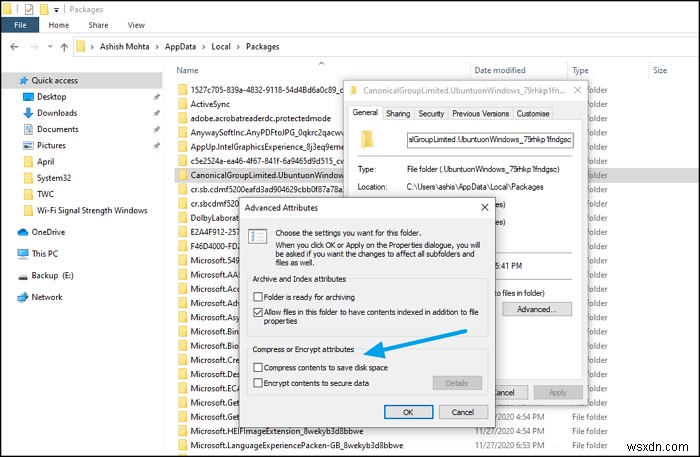Go back with the Back arrow
The width and height of the screenshot is (700, 457).
[14, 46]
